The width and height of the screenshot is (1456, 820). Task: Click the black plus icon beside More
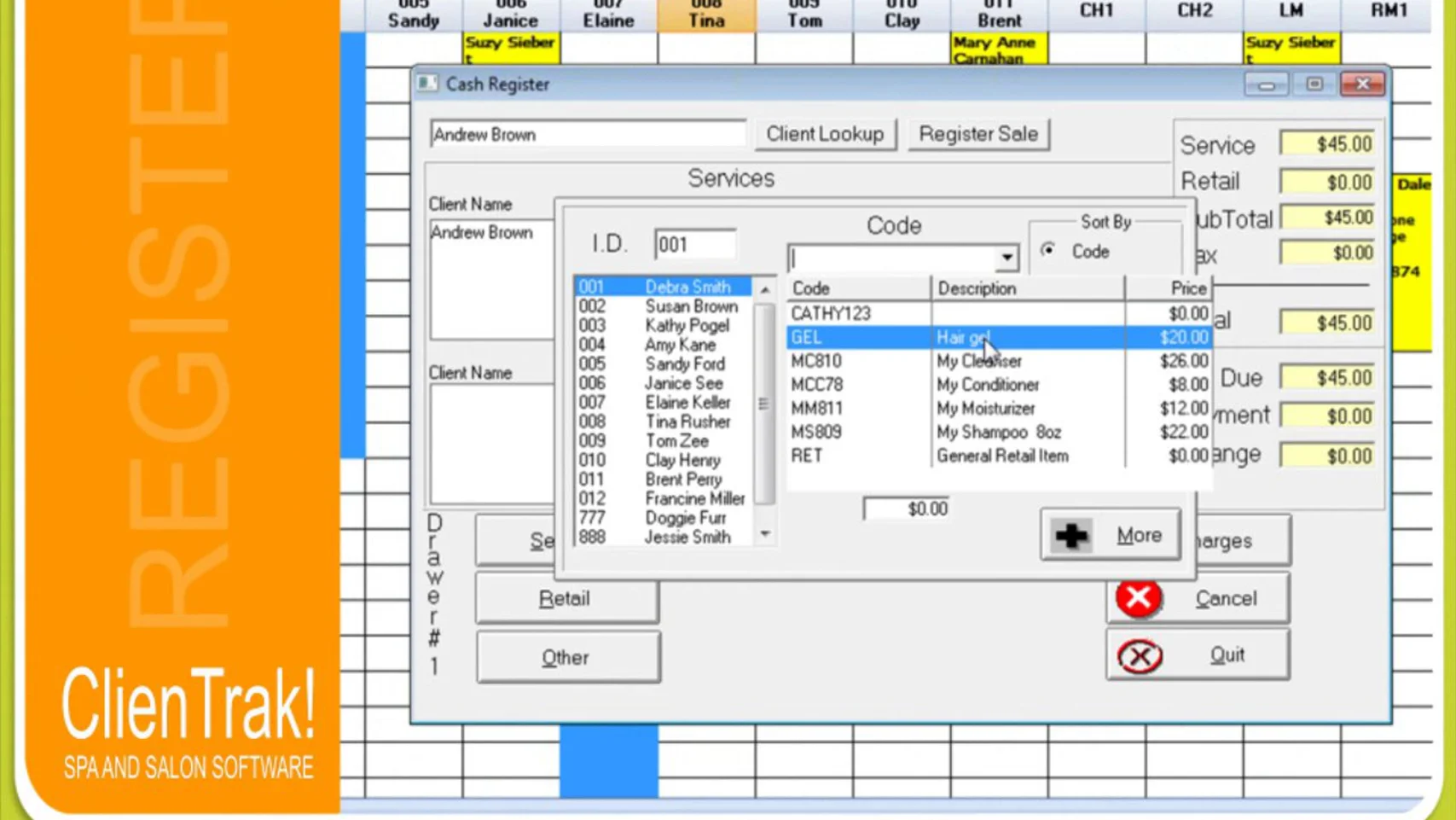(x=1071, y=535)
